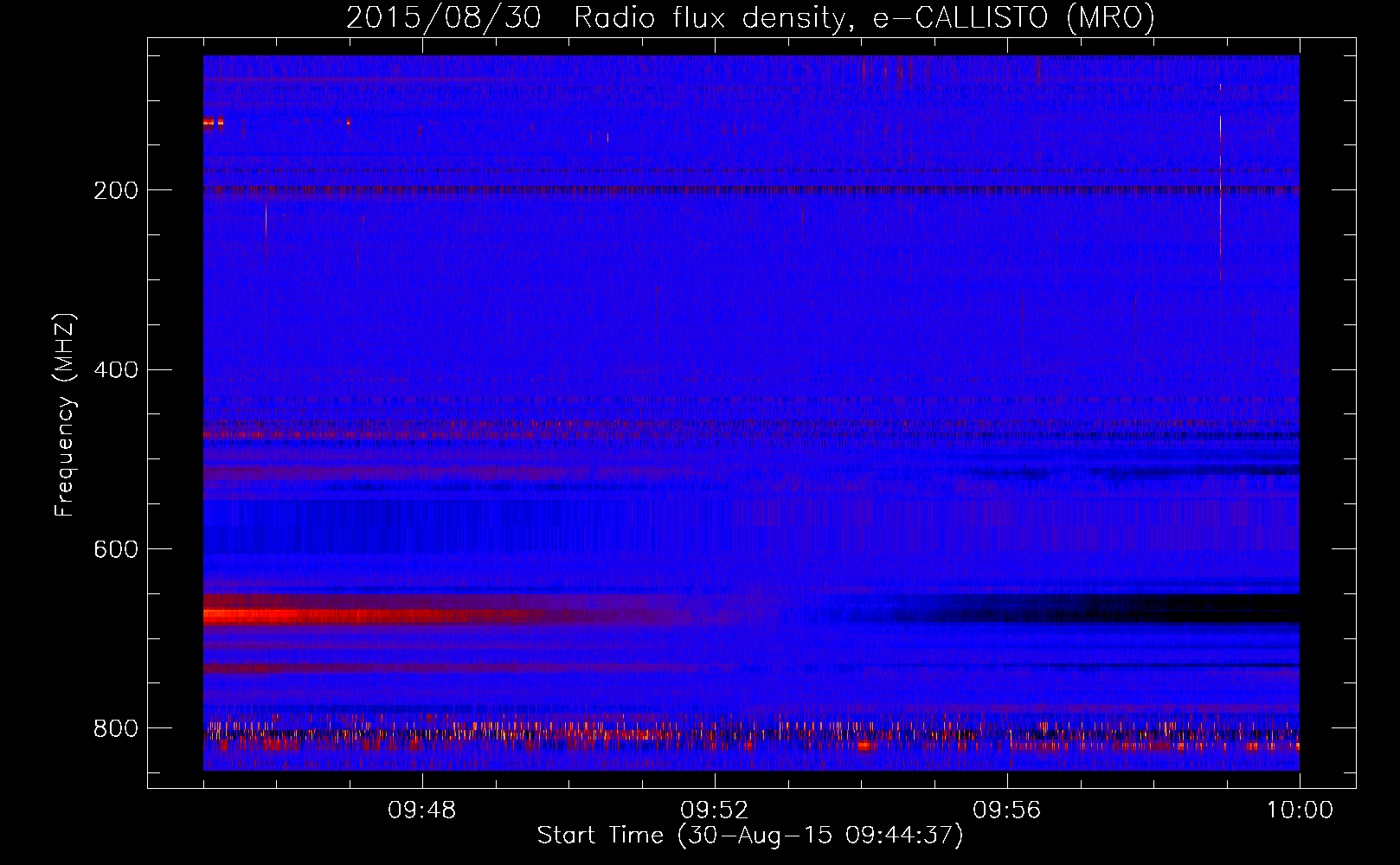Click the 10:00 time tick label
This screenshot has height=865, width=1400.
(x=1300, y=811)
